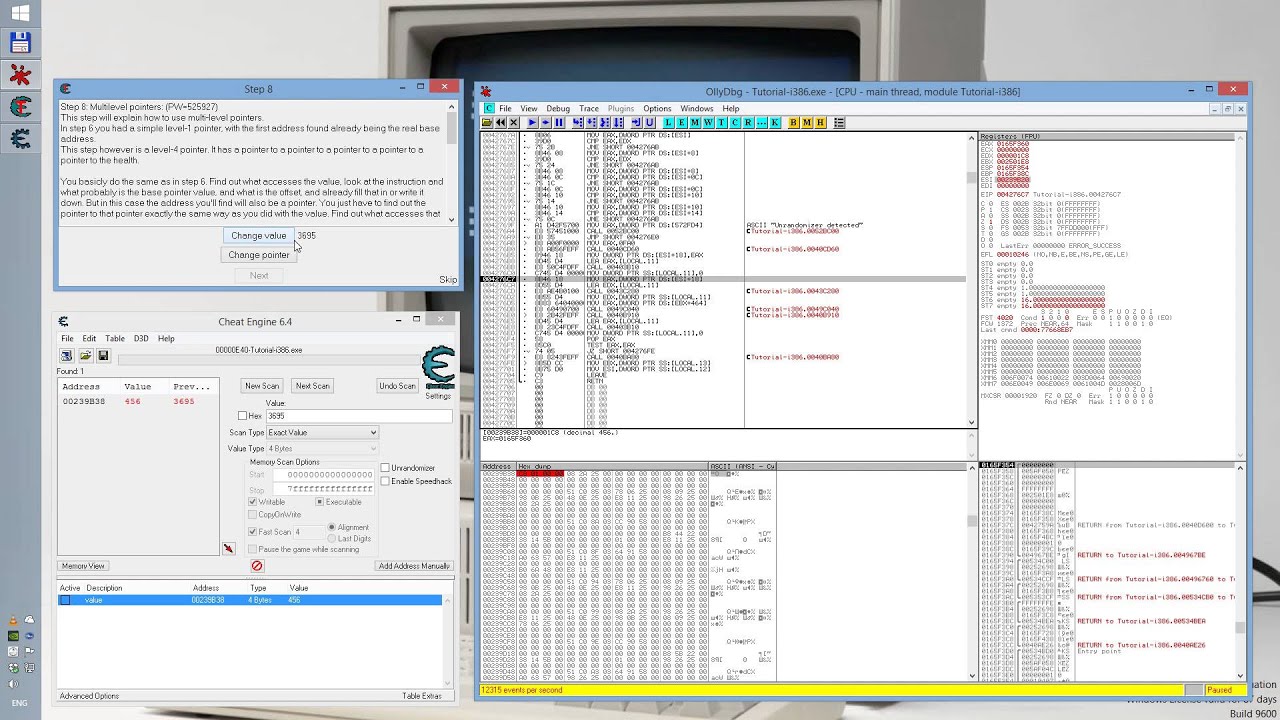Image resolution: width=1280 pixels, height=720 pixels.
Task: Click OllyDbg Step into icon
Action: click(x=577, y=122)
